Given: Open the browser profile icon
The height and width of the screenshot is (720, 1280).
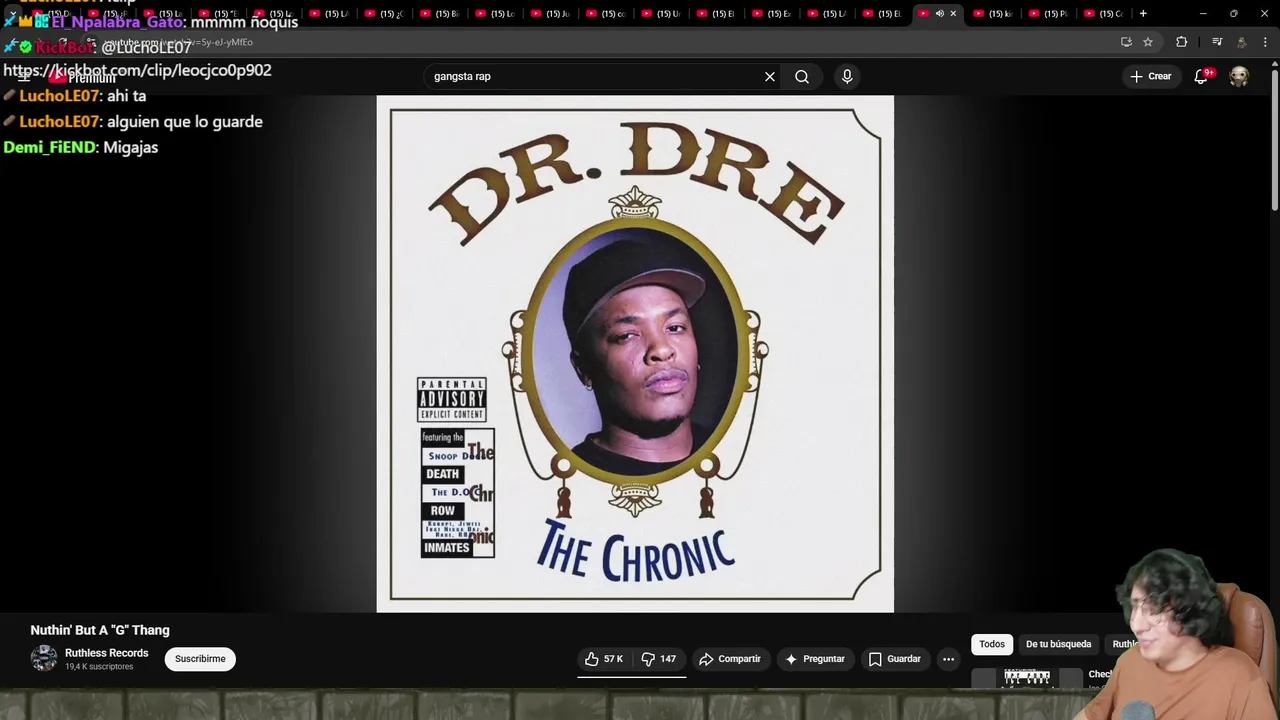Looking at the screenshot, I should [1241, 42].
